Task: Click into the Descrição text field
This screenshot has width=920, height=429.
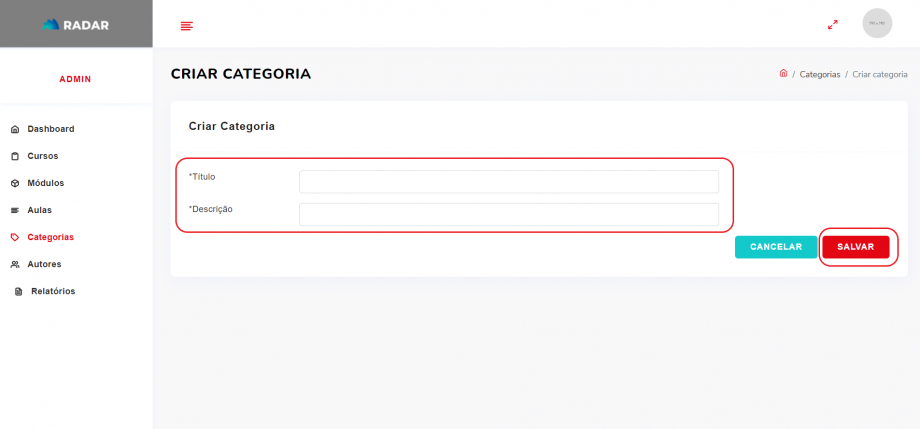Action: (508, 214)
